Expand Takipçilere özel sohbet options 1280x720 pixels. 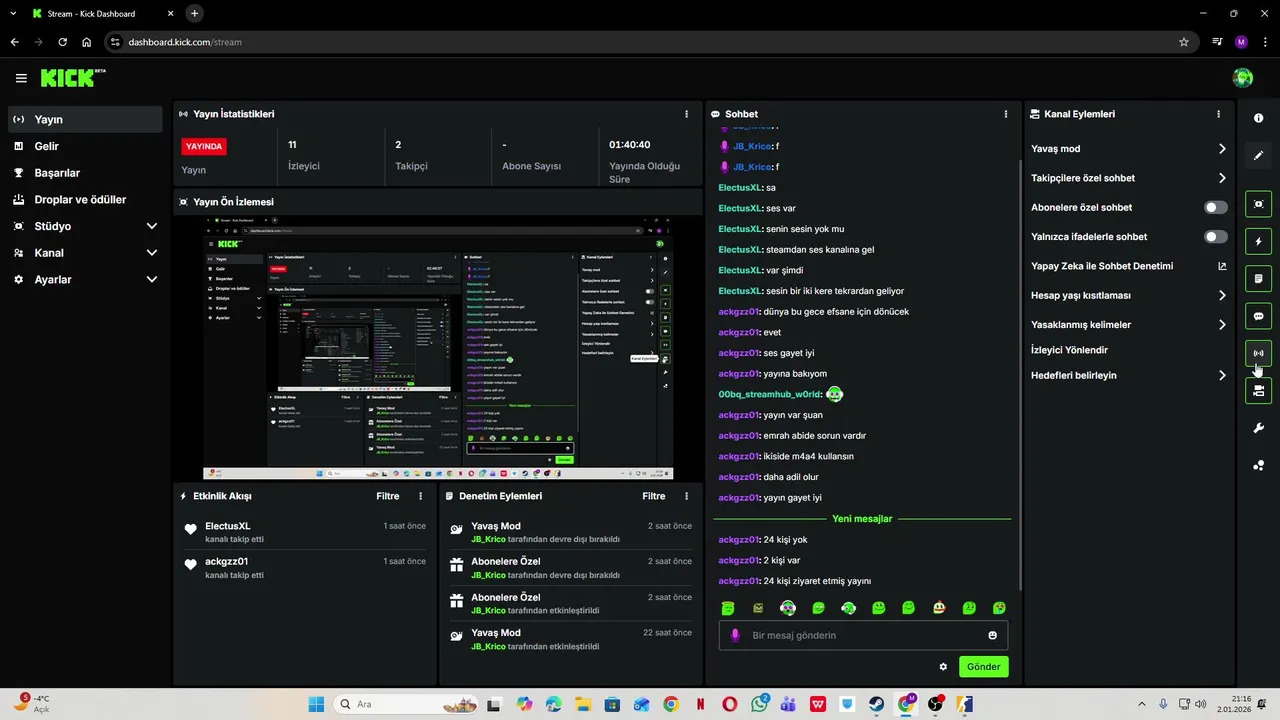(1222, 178)
